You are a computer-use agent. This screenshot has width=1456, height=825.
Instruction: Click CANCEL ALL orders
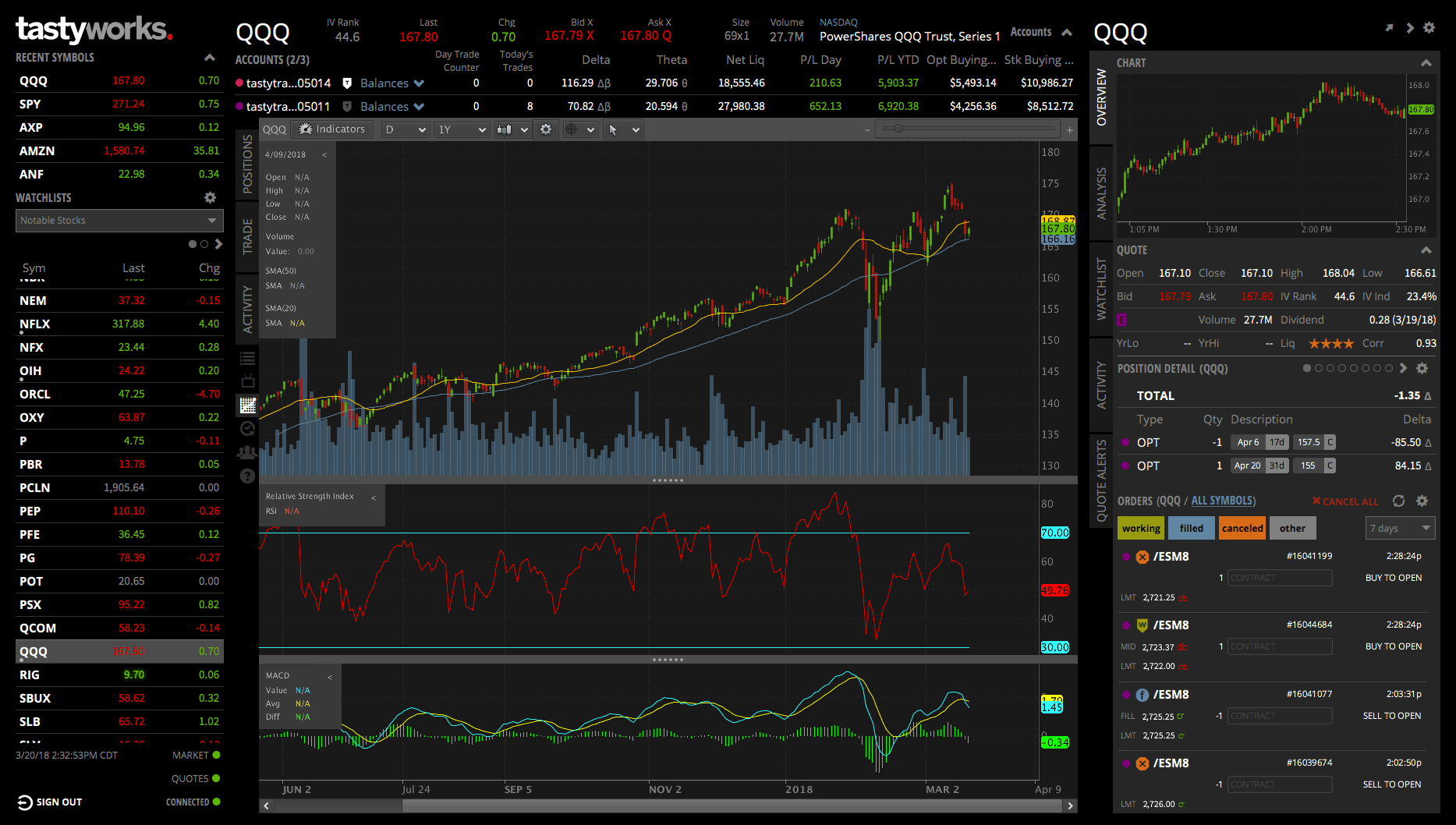click(1345, 501)
